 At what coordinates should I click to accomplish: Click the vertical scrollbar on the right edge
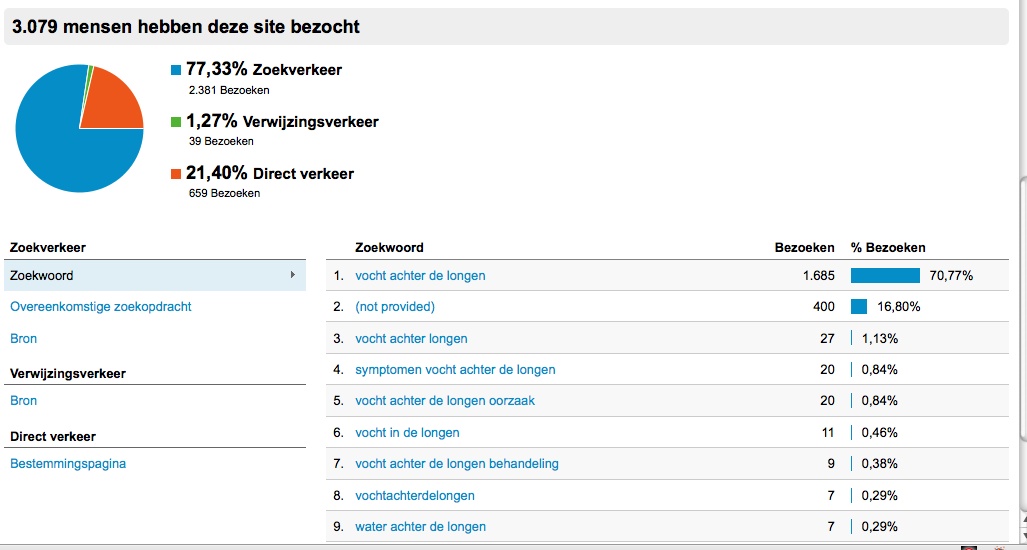click(x=1023, y=308)
